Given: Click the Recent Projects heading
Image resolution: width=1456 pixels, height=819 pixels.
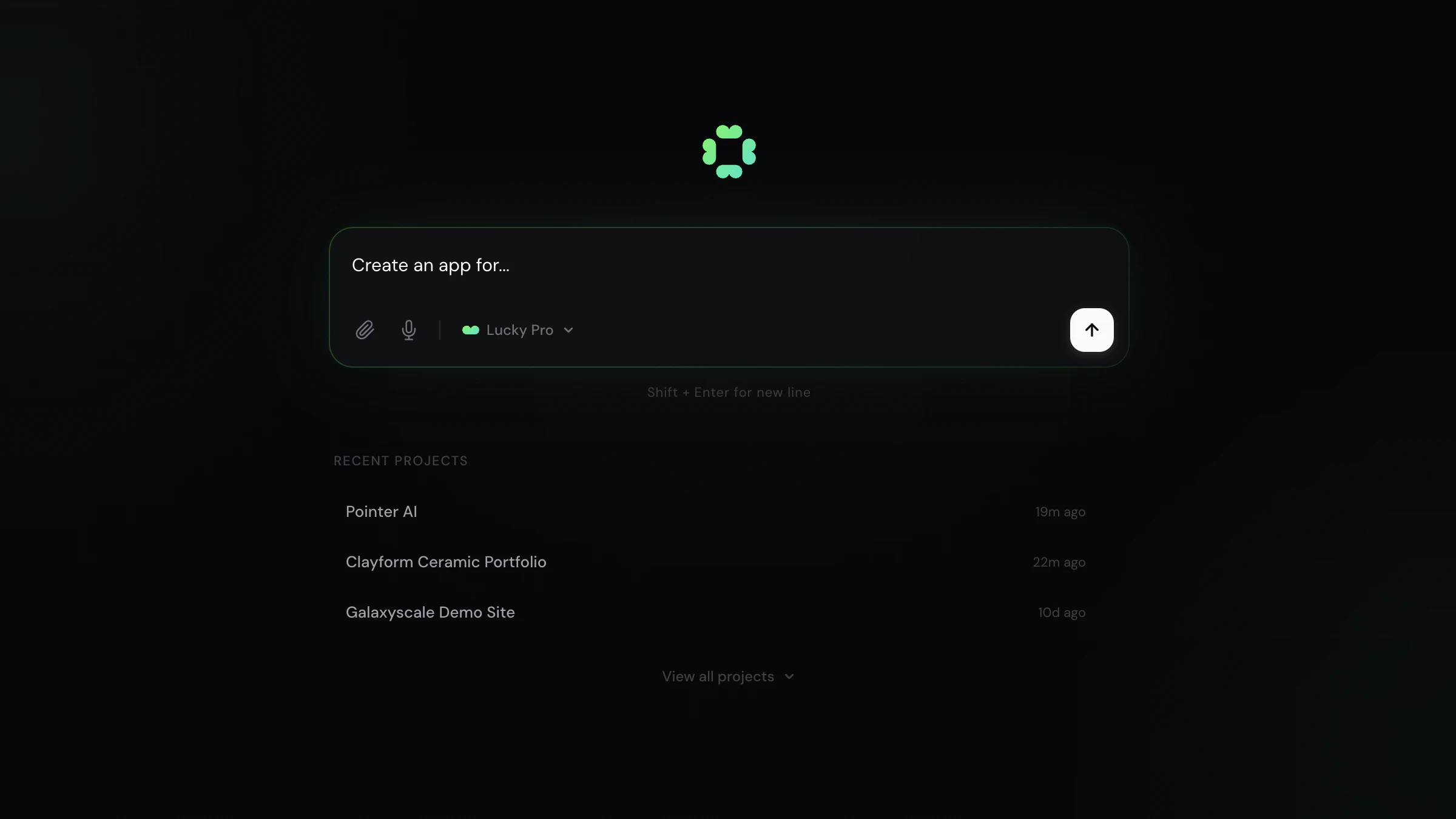Looking at the screenshot, I should pyautogui.click(x=400, y=461).
